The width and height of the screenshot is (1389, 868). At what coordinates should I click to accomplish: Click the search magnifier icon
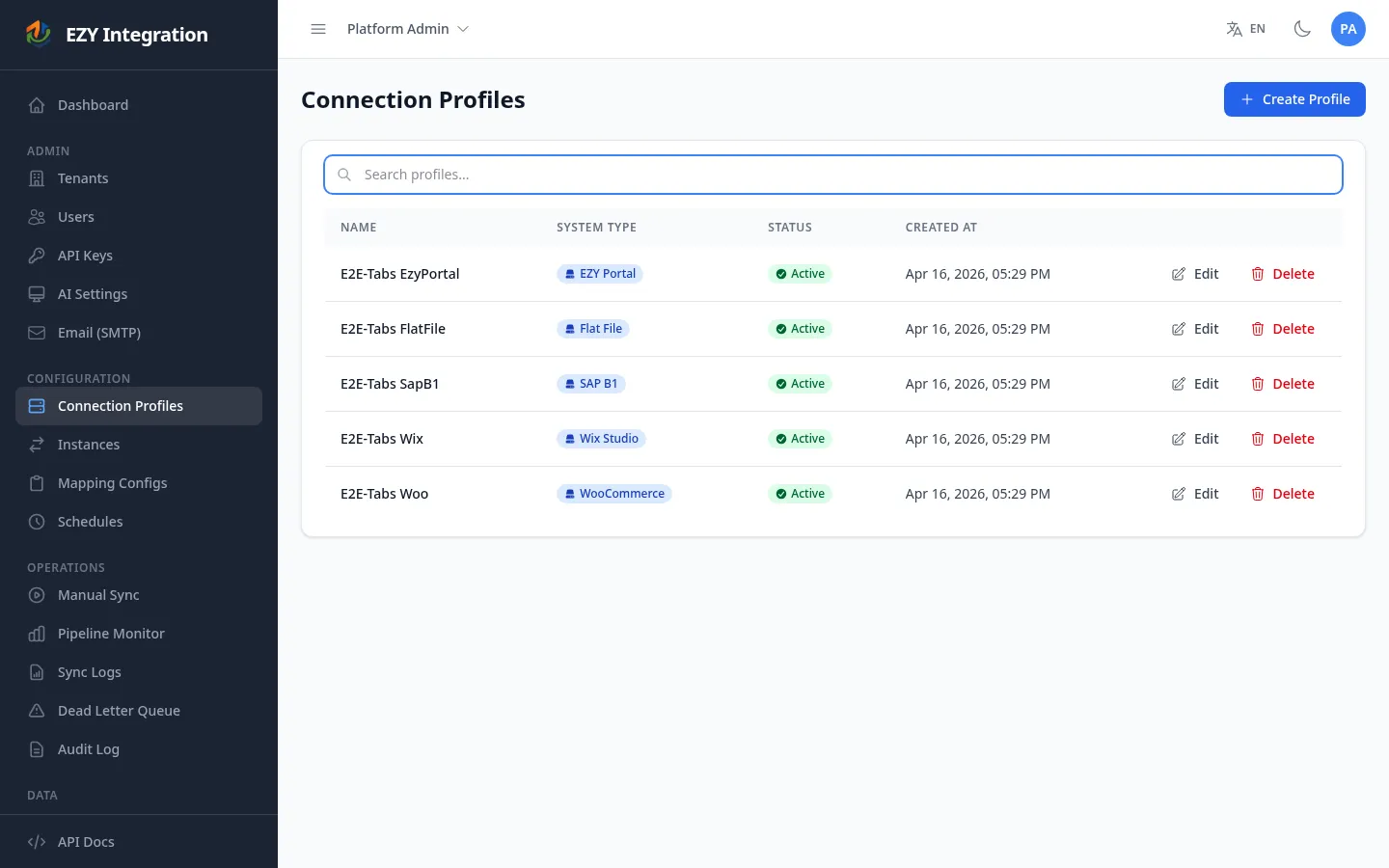pos(344,175)
